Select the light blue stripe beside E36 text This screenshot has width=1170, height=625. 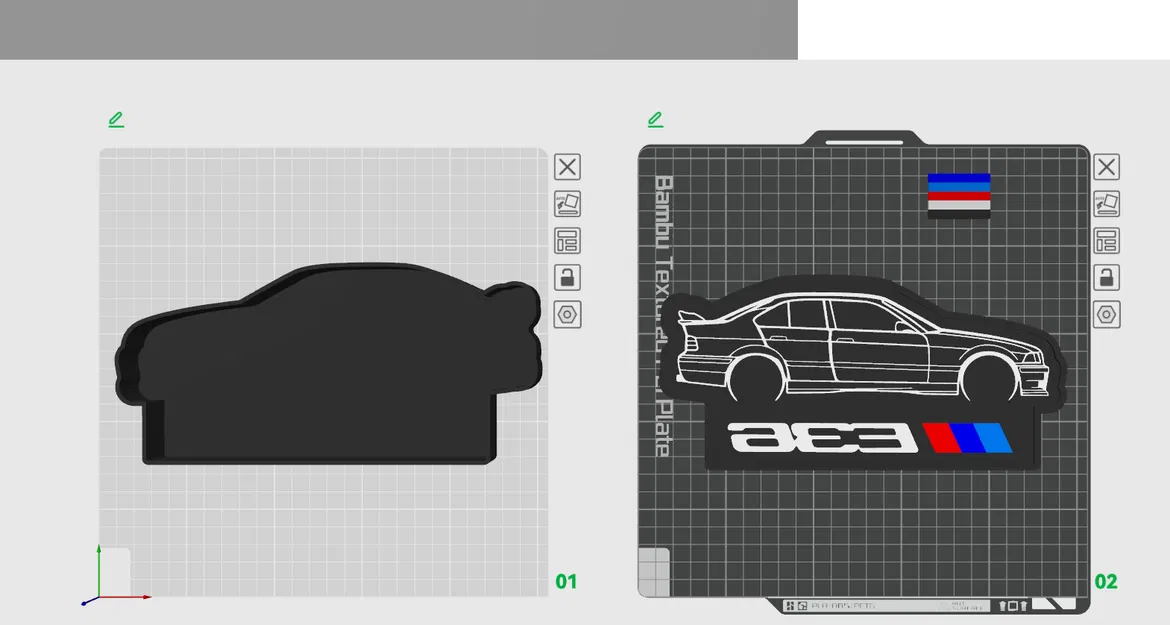tap(992, 438)
